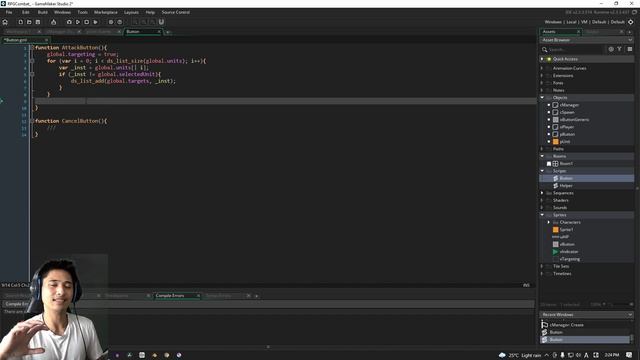The height and width of the screenshot is (360, 640).
Task: Click the Room1 room grid icon
Action: [556, 164]
